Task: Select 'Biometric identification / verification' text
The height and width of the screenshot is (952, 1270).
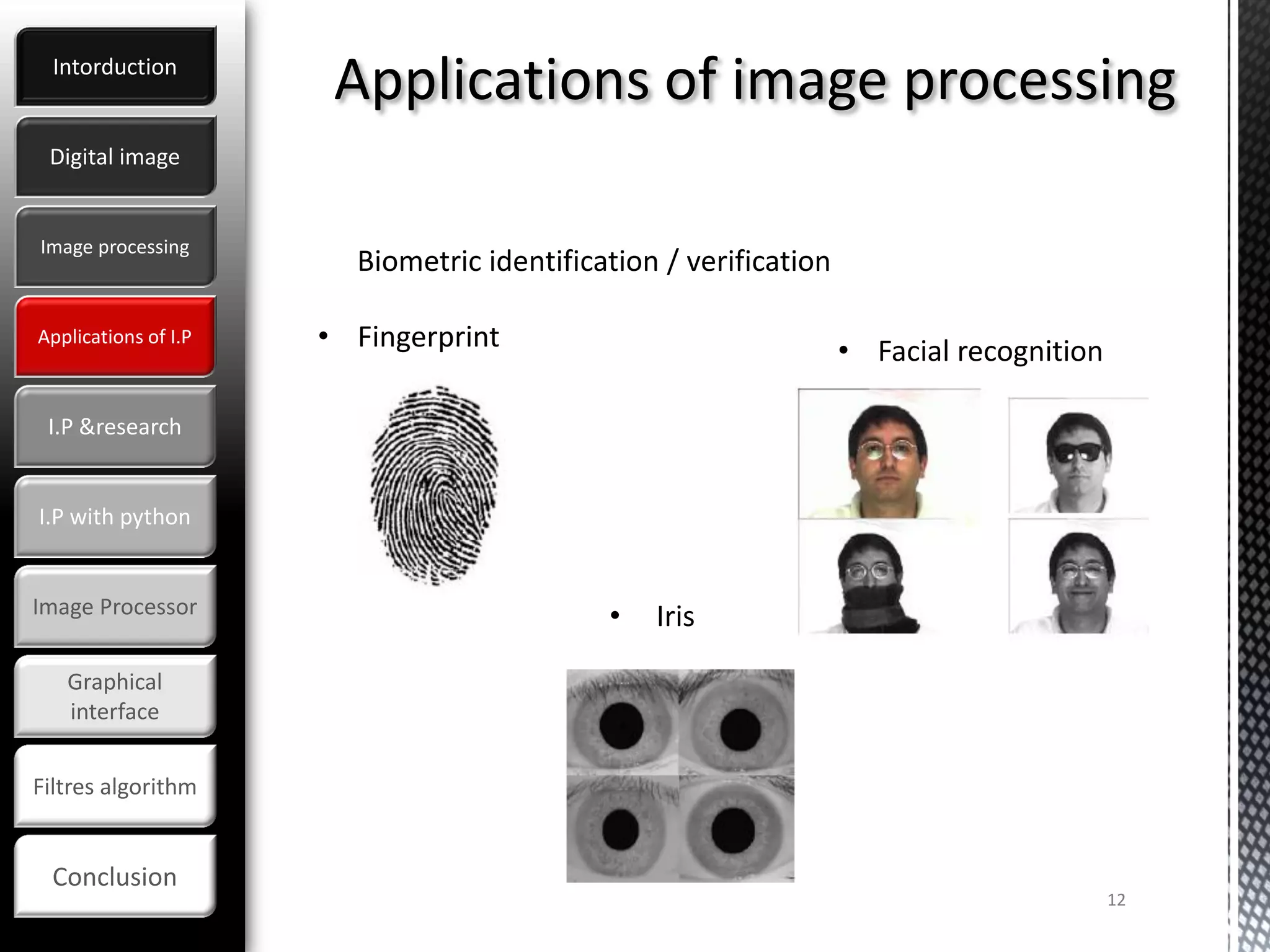Action: (x=593, y=261)
